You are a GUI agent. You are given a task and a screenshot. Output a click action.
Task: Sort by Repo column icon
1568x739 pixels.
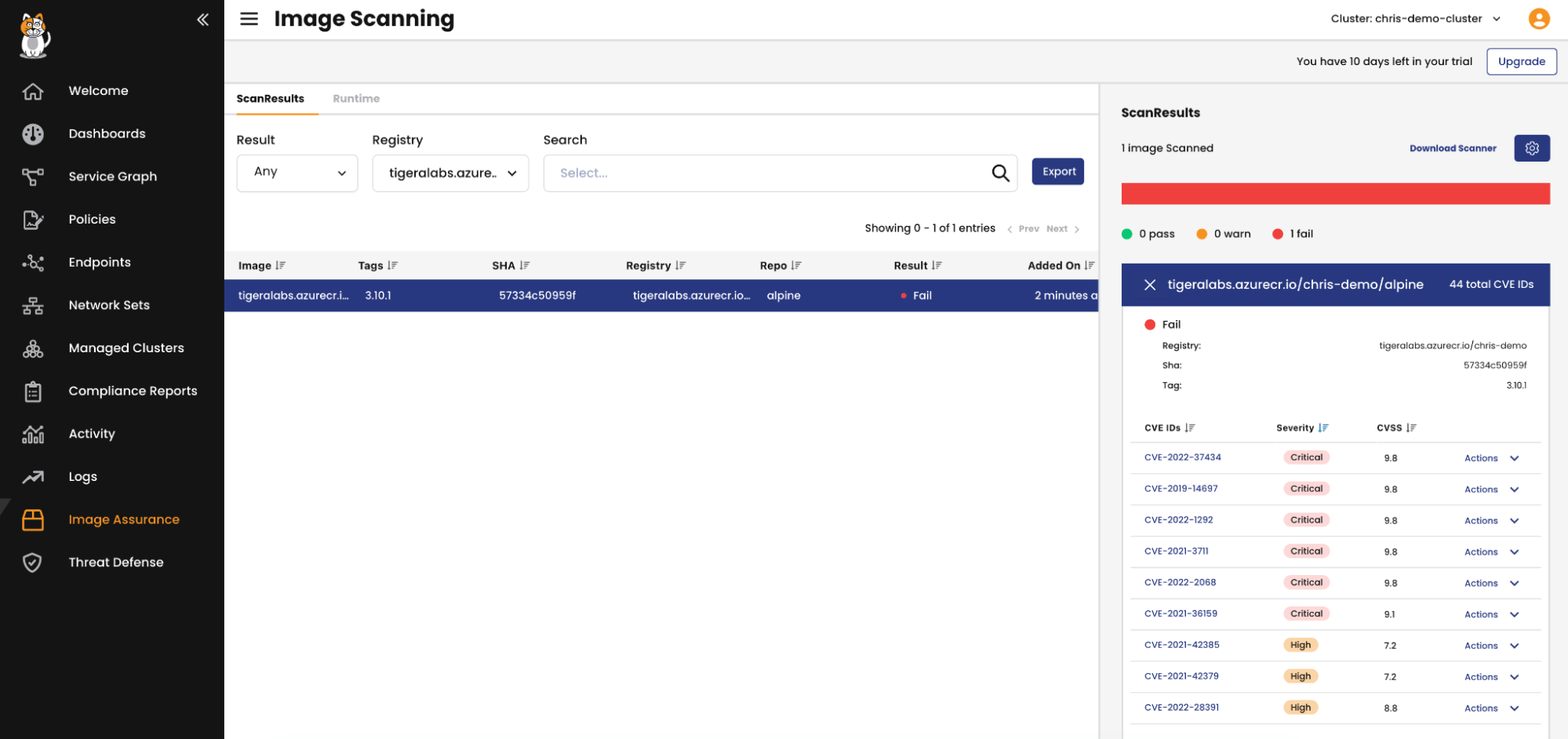pyautogui.click(x=797, y=266)
